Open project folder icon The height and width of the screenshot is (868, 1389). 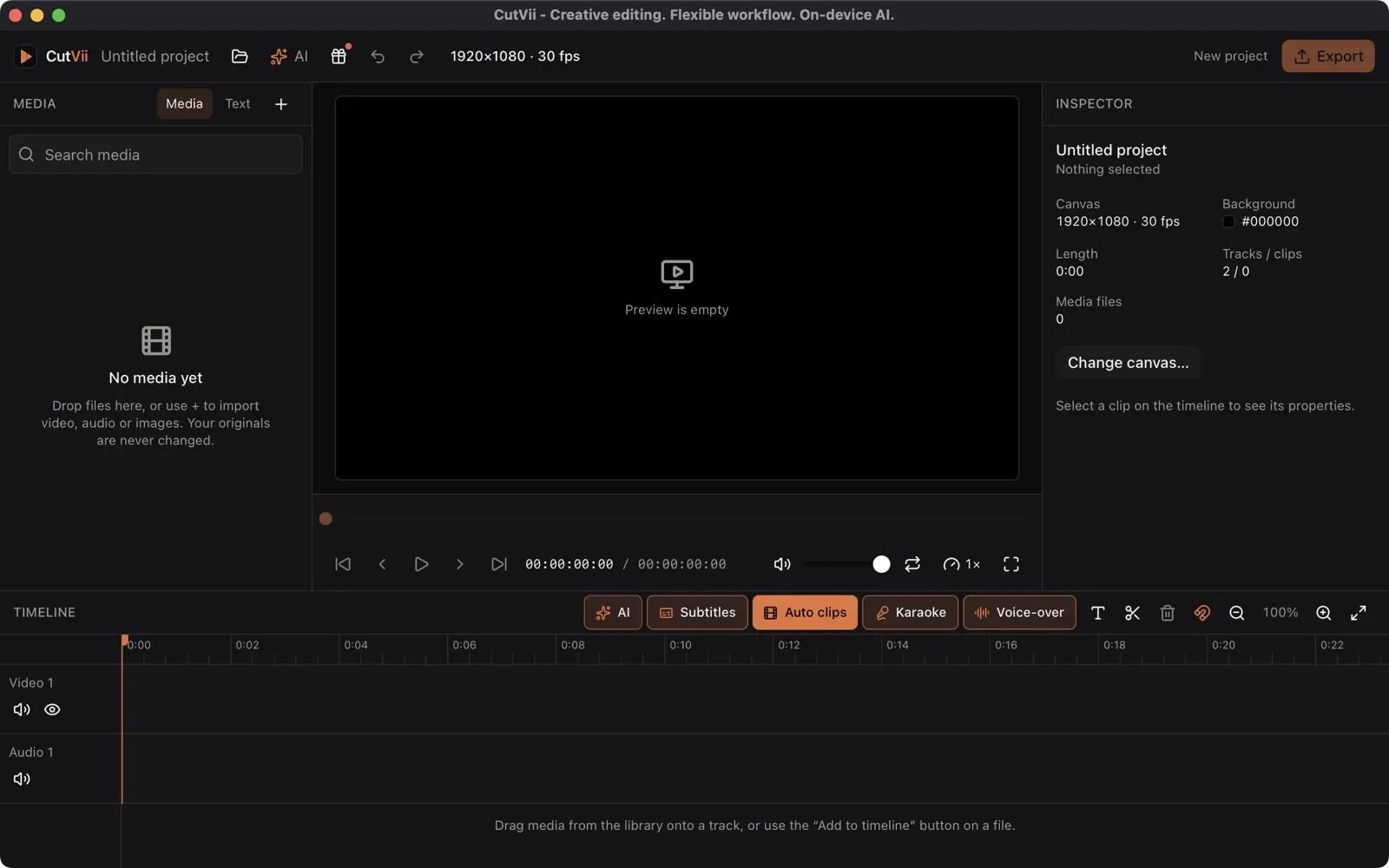240,56
